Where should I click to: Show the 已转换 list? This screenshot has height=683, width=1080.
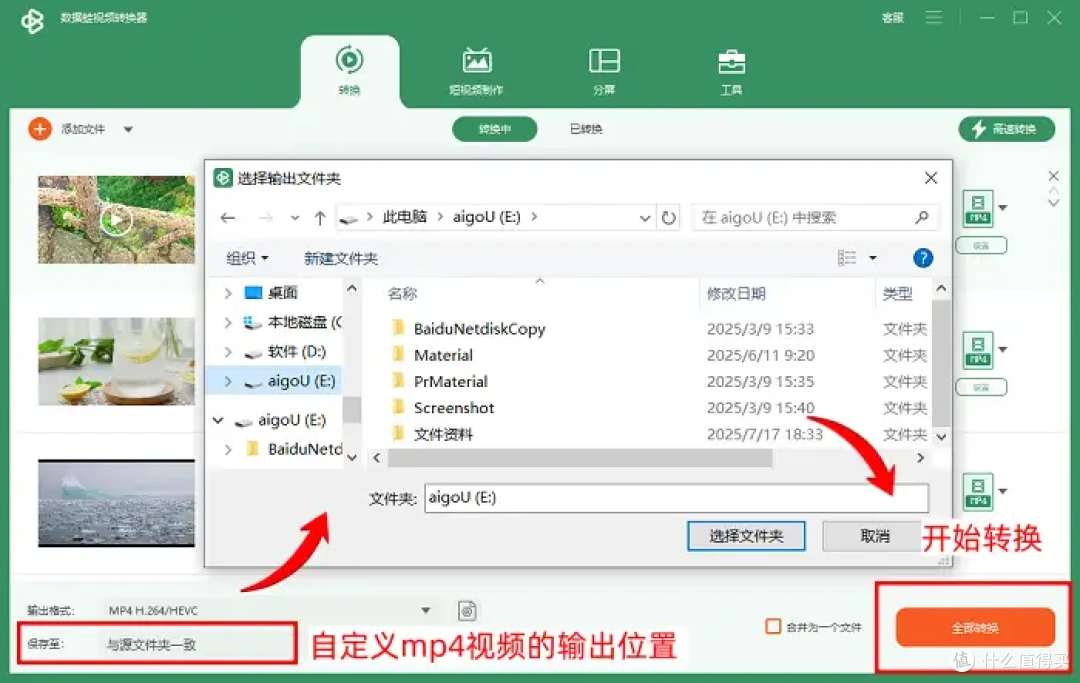pos(586,129)
